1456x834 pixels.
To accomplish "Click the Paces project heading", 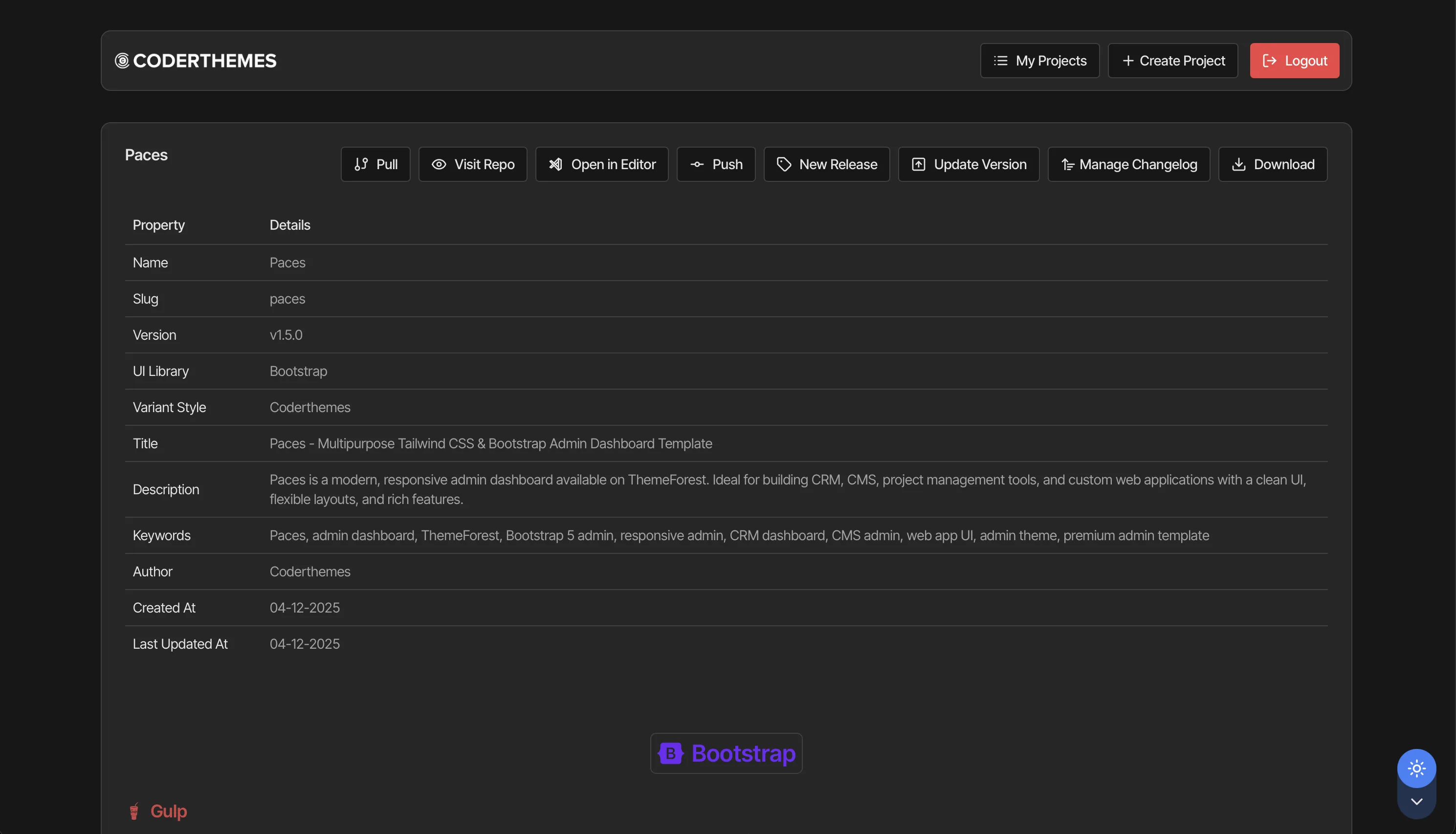I will coord(146,155).
